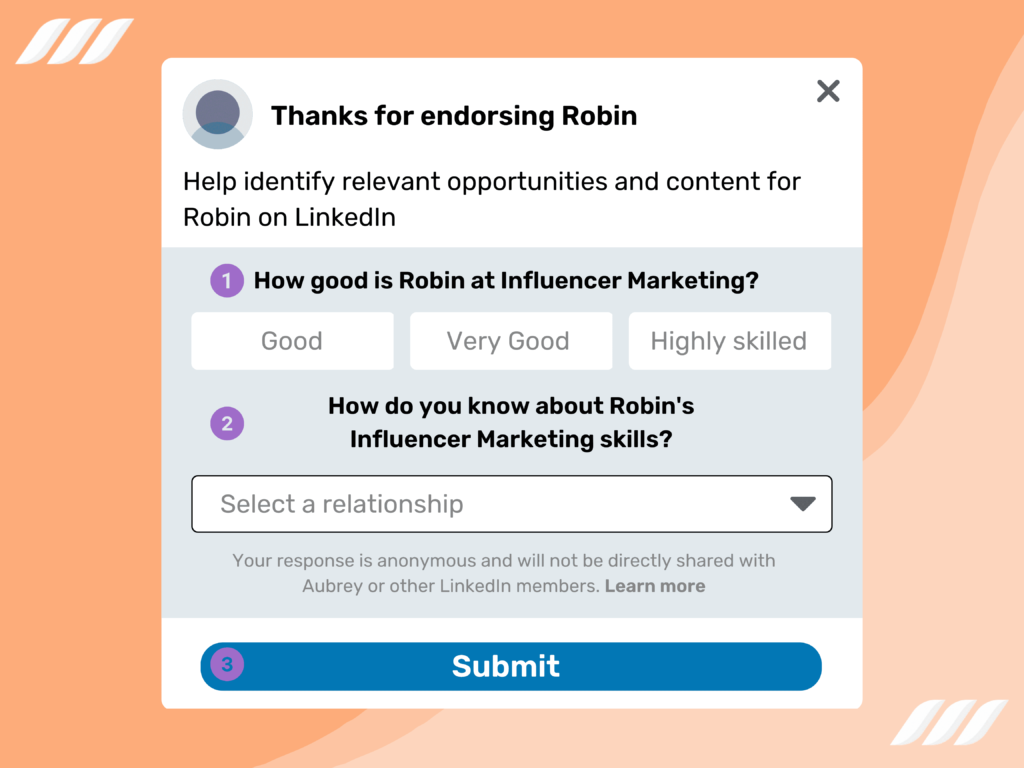The height and width of the screenshot is (768, 1024).
Task: Expand the relationship options list
Action: [511, 504]
